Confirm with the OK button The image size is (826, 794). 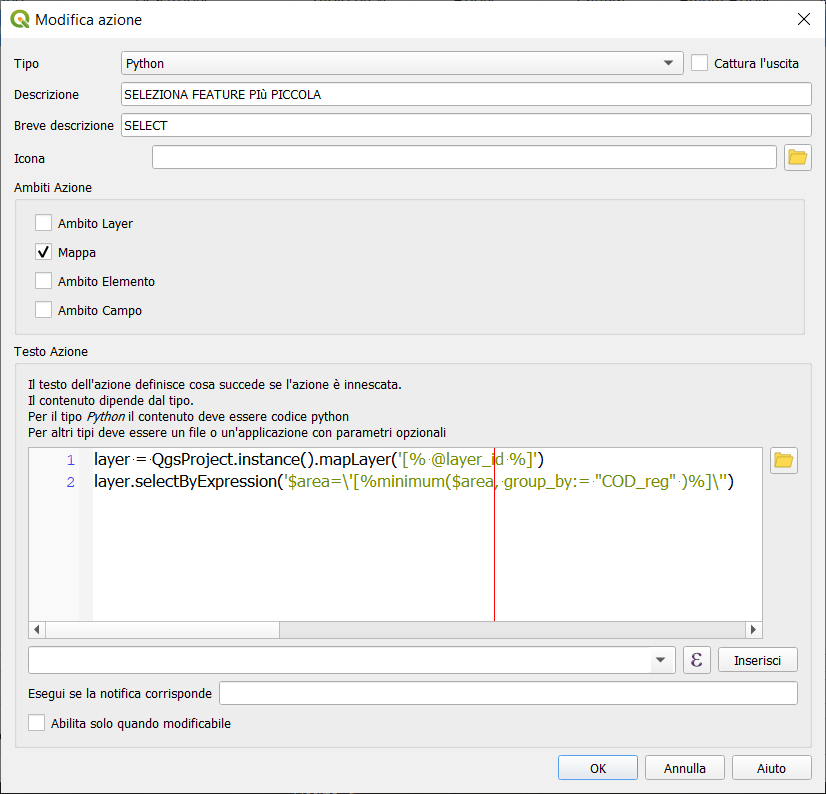click(x=598, y=769)
